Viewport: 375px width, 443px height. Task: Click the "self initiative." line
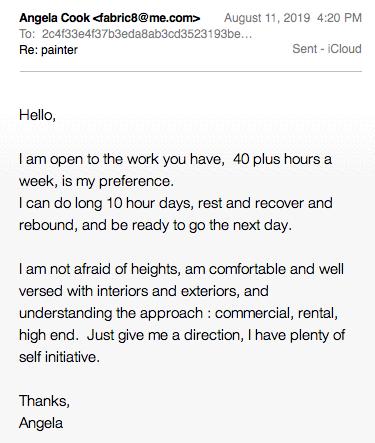coord(59,357)
